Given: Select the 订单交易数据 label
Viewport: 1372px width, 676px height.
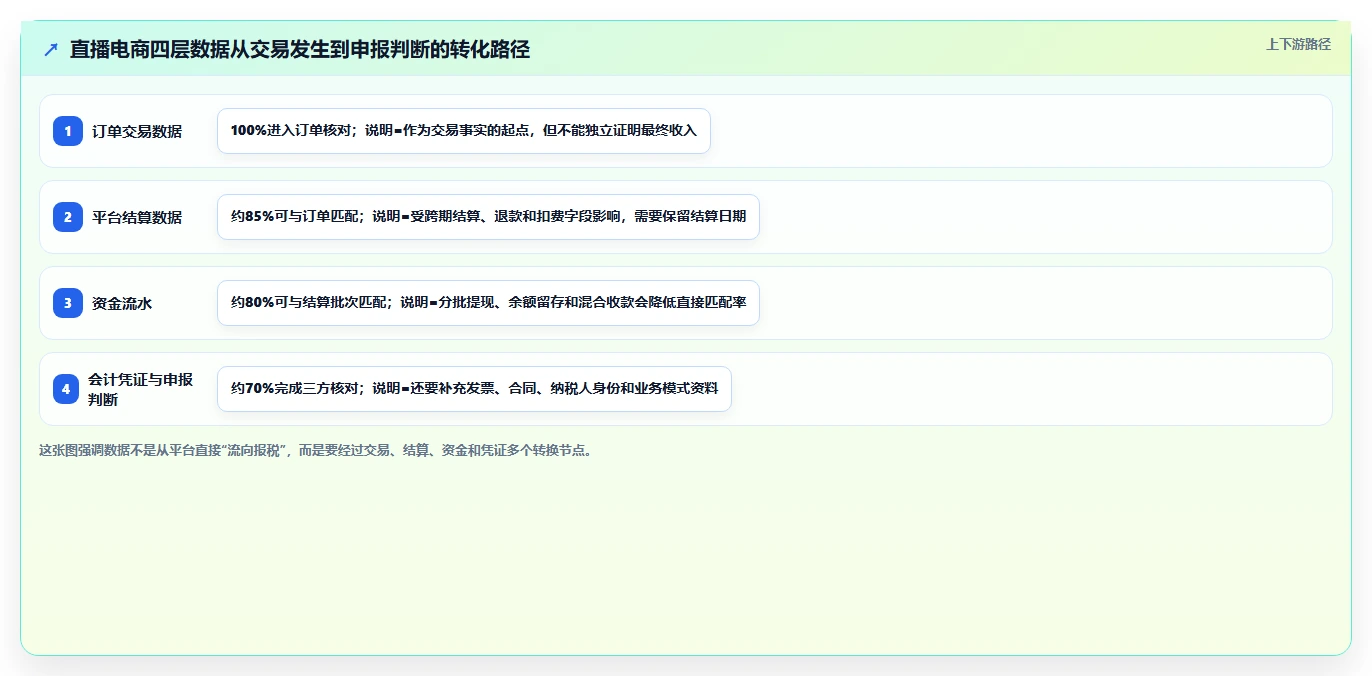Looking at the screenshot, I should tap(137, 131).
